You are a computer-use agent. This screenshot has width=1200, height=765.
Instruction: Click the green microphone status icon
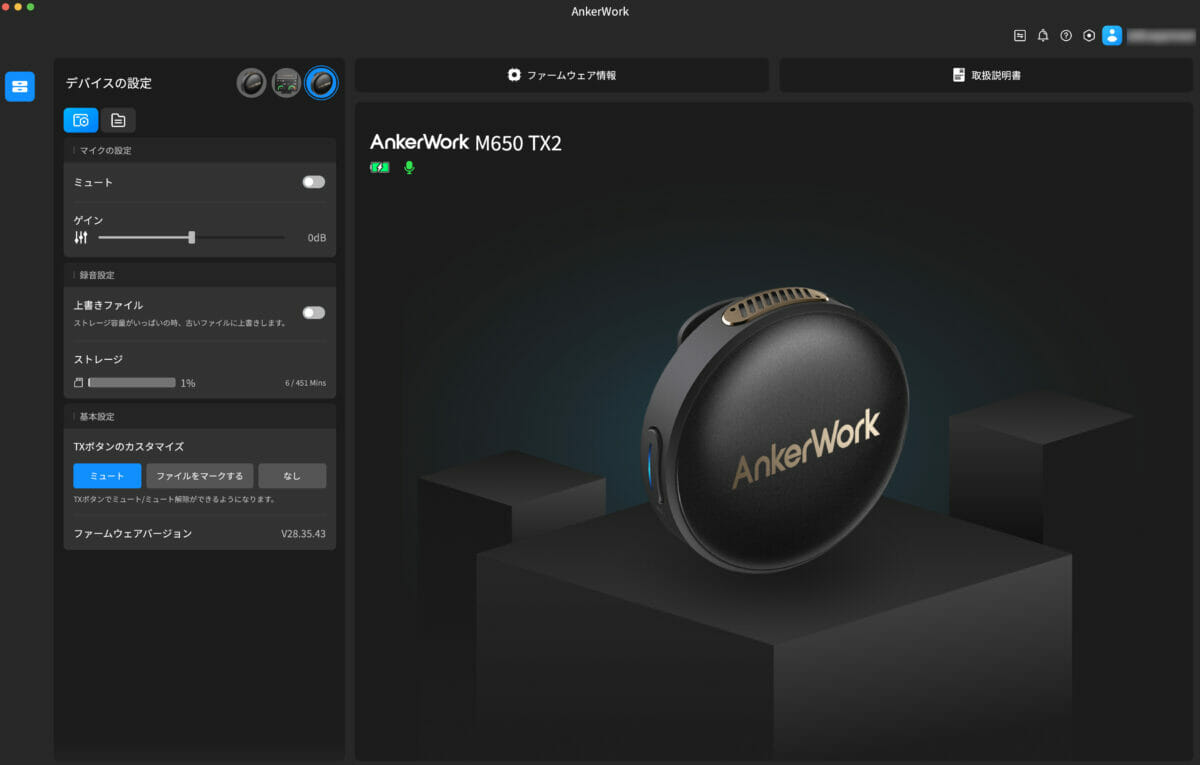[409, 167]
